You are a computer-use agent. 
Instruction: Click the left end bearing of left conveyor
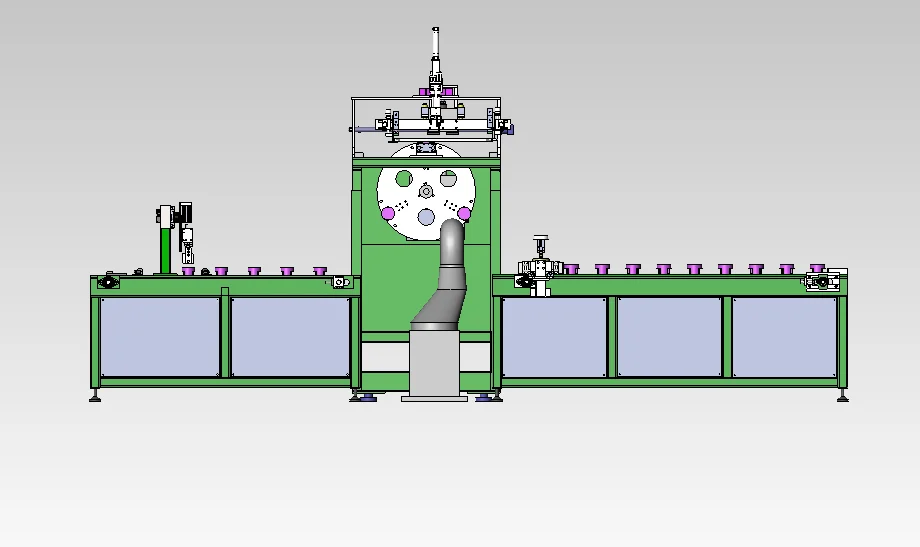coord(107,283)
